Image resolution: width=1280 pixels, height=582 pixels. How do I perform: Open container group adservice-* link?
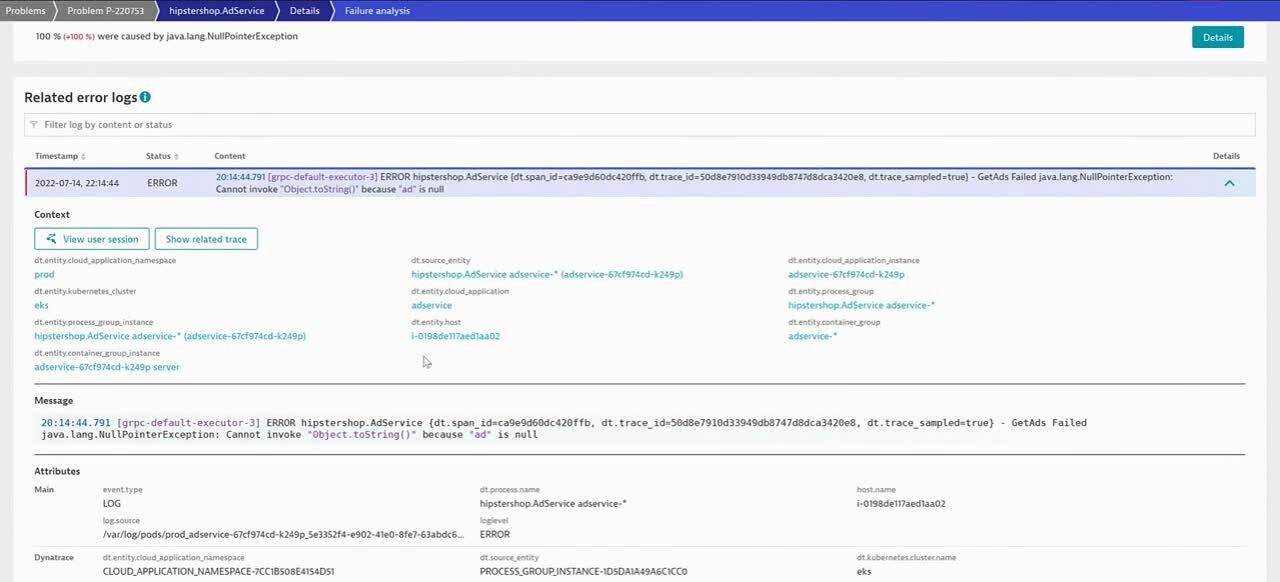point(812,336)
